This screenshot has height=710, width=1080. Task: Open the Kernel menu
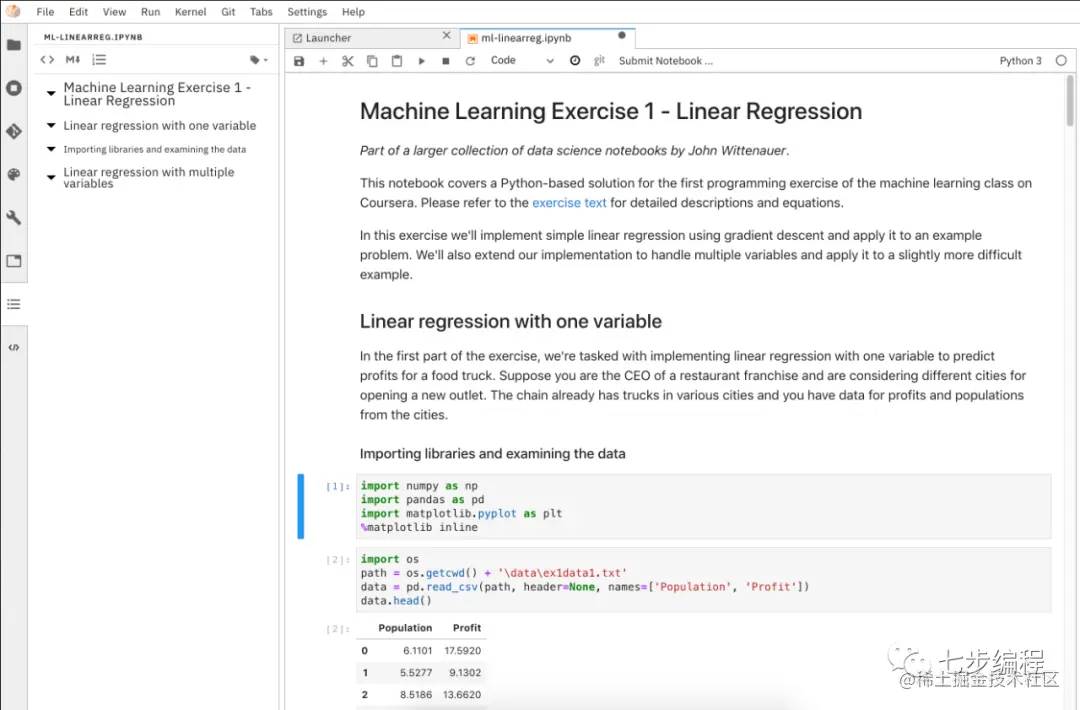pyautogui.click(x=191, y=12)
